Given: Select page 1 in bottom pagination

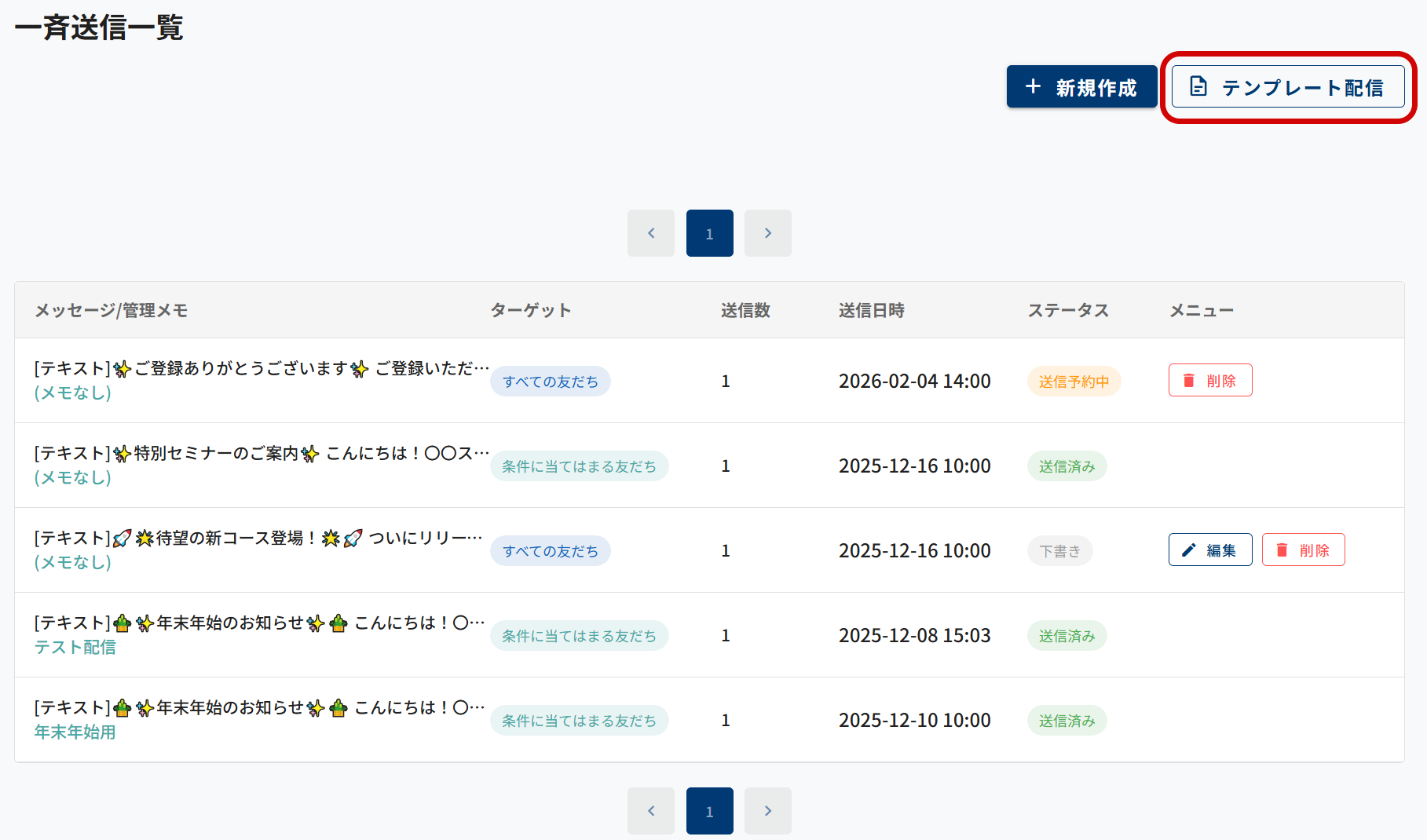Looking at the screenshot, I should coord(709,811).
